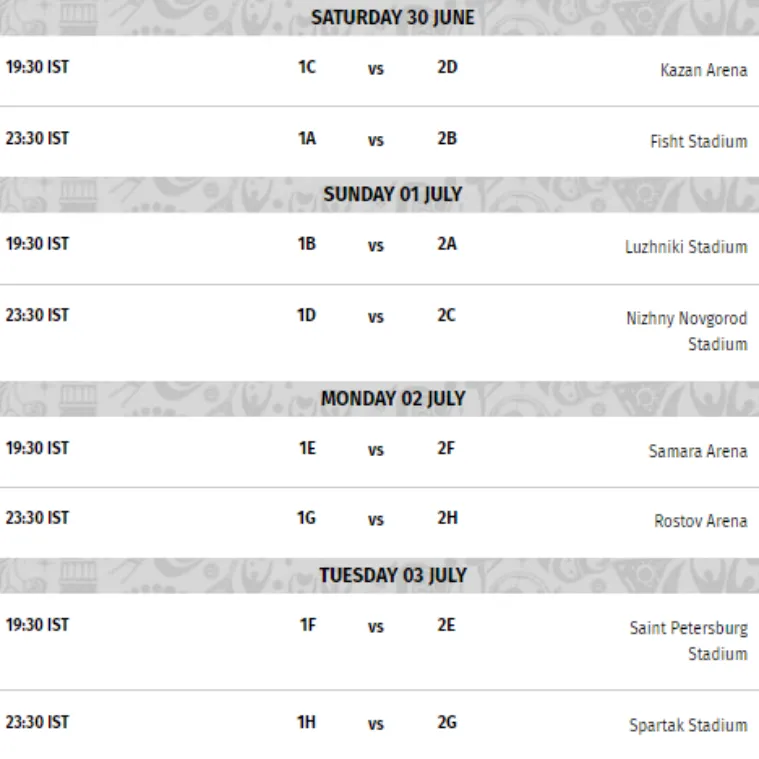Click the Sunday 01 July header

pyautogui.click(x=393, y=195)
